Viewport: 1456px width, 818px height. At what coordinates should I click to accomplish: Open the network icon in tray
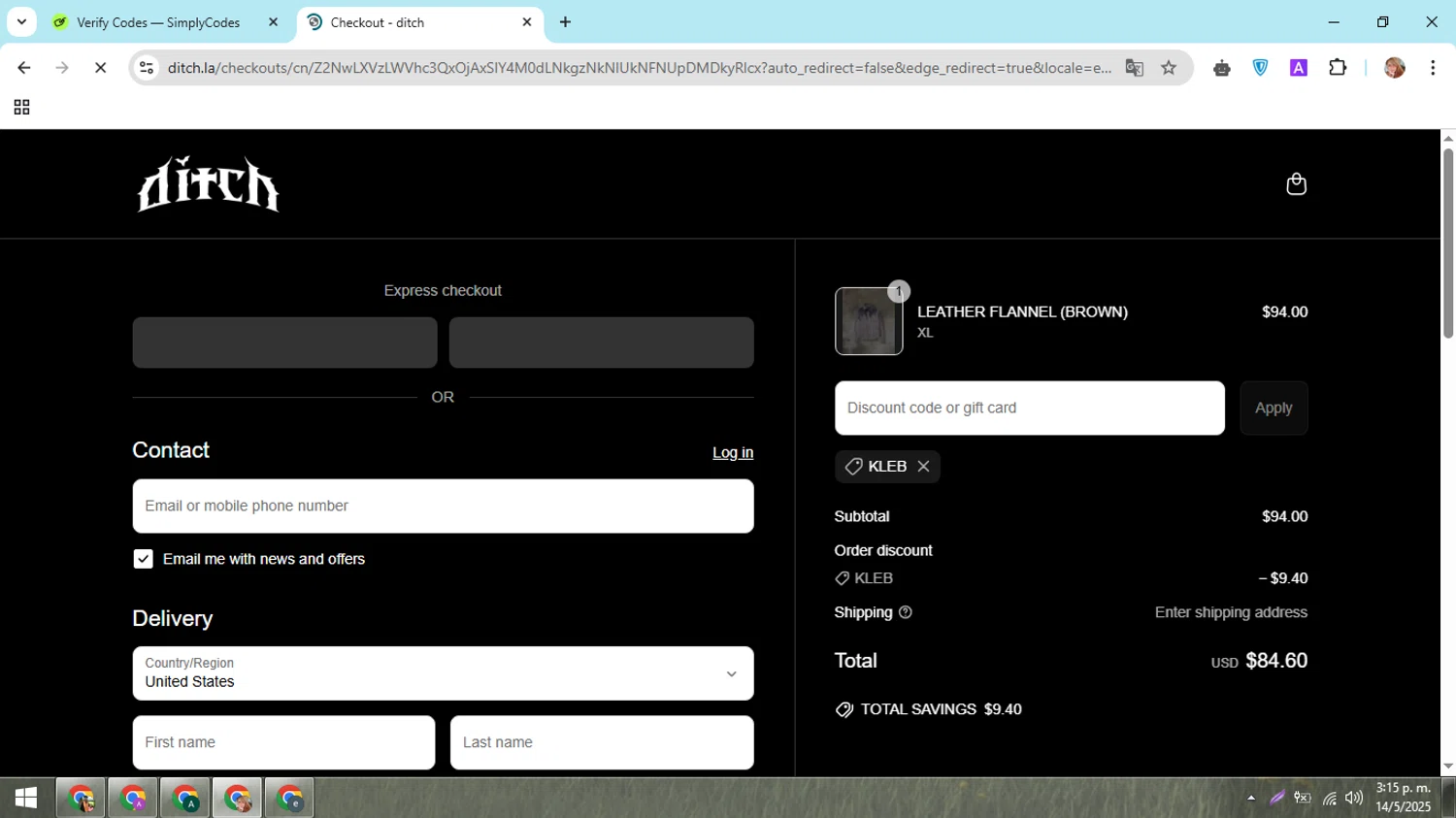click(1329, 799)
